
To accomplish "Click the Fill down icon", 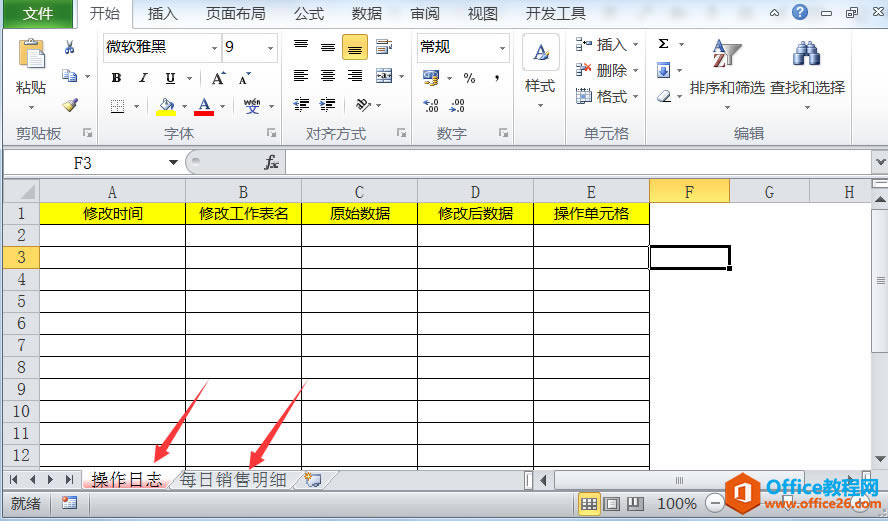I will 663,70.
